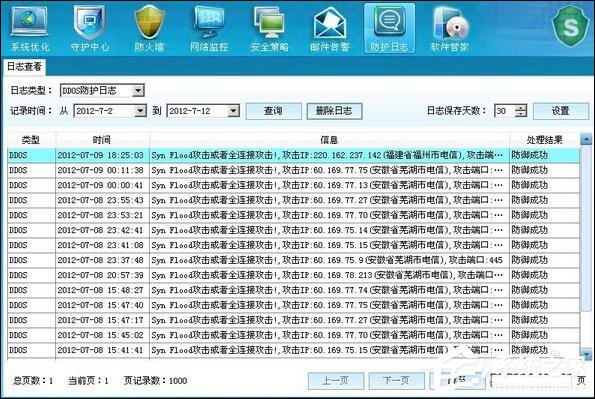The height and width of the screenshot is (399, 595).
Task: Select the log row at 2012-07-08 15:47:17
Action: tap(294, 320)
